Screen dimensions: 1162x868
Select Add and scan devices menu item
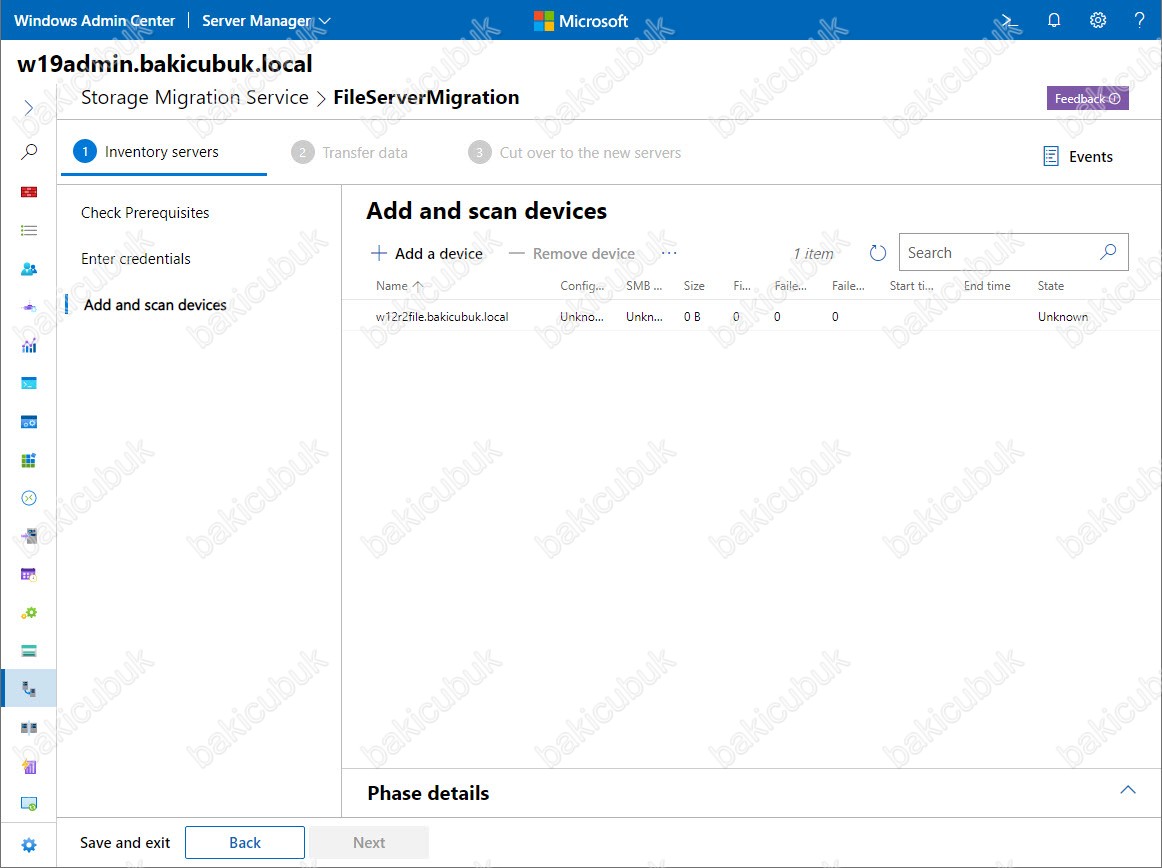click(155, 305)
